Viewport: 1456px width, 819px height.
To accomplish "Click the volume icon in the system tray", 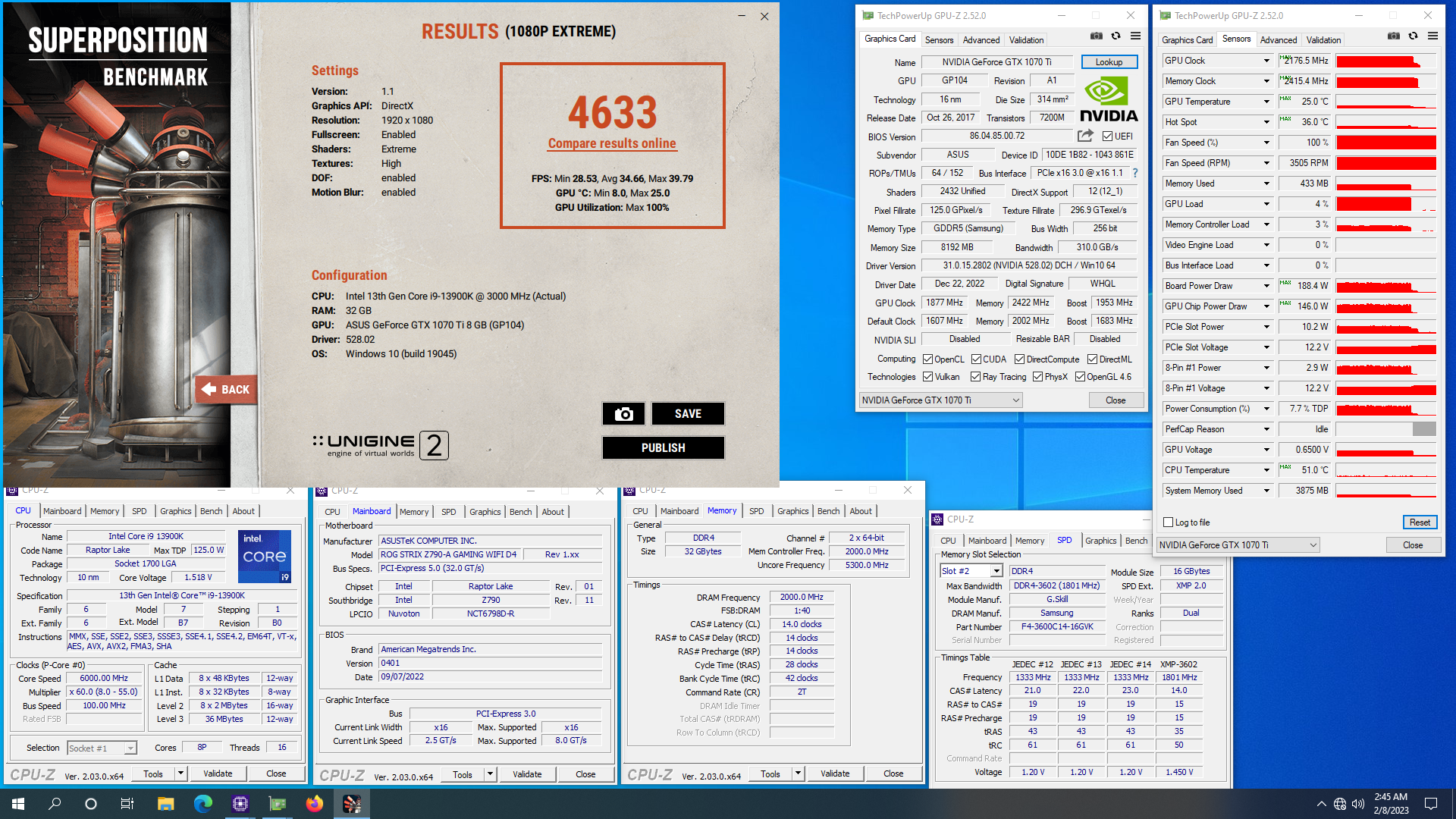I will (x=1358, y=804).
